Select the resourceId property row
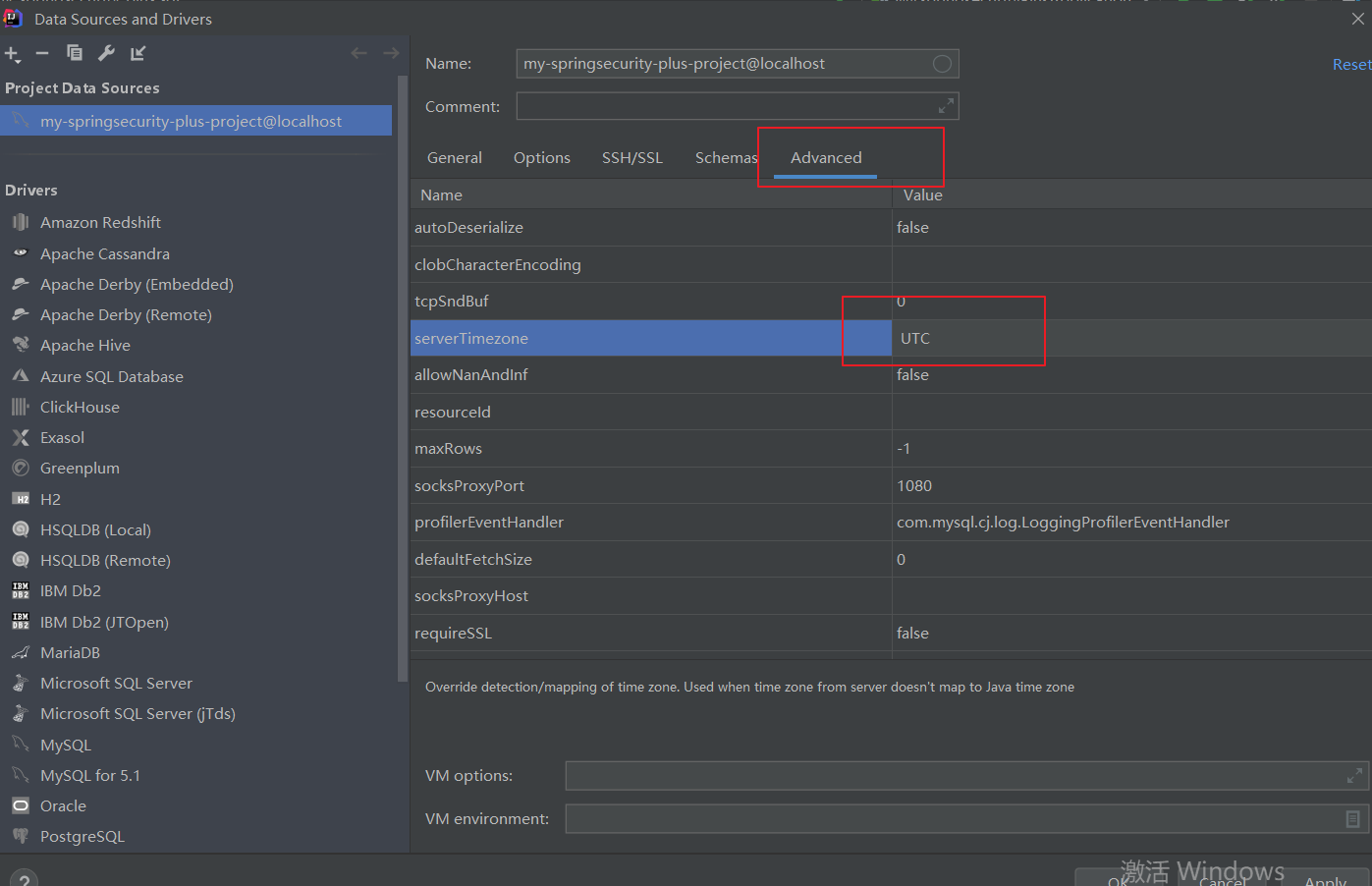The image size is (1372, 886). [x=891, y=412]
